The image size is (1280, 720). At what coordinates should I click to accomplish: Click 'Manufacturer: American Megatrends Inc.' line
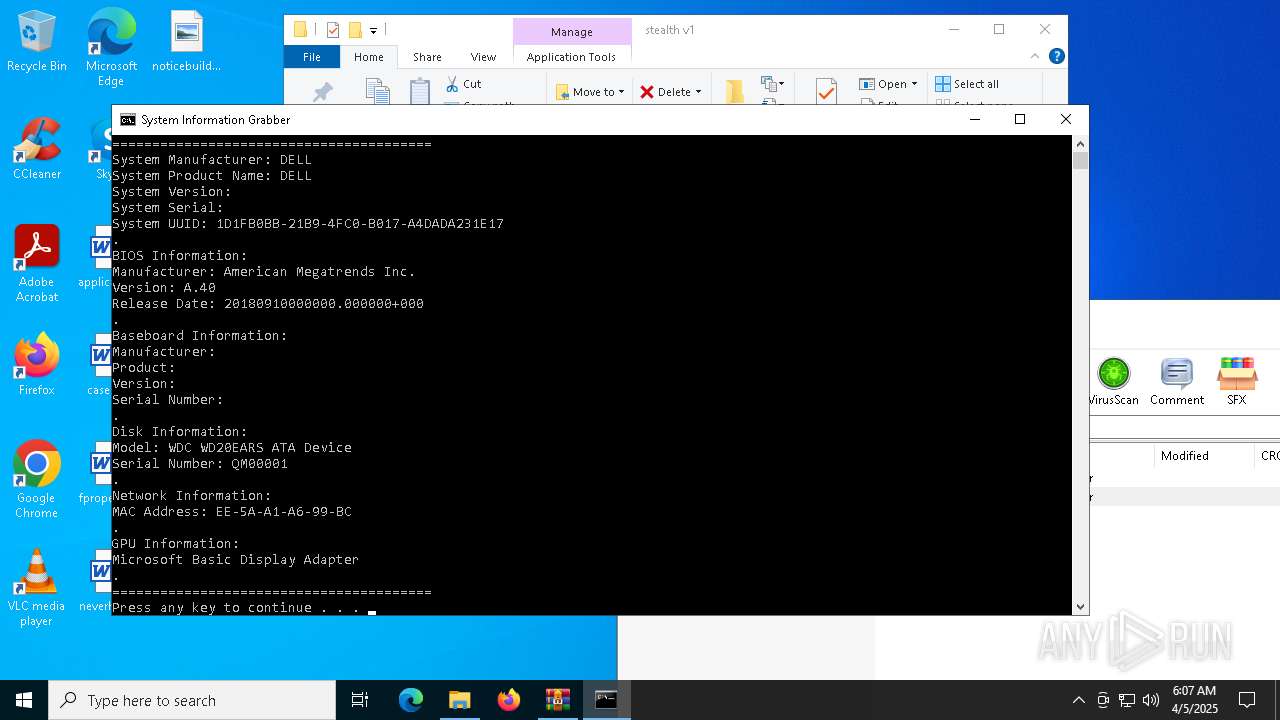[263, 272]
